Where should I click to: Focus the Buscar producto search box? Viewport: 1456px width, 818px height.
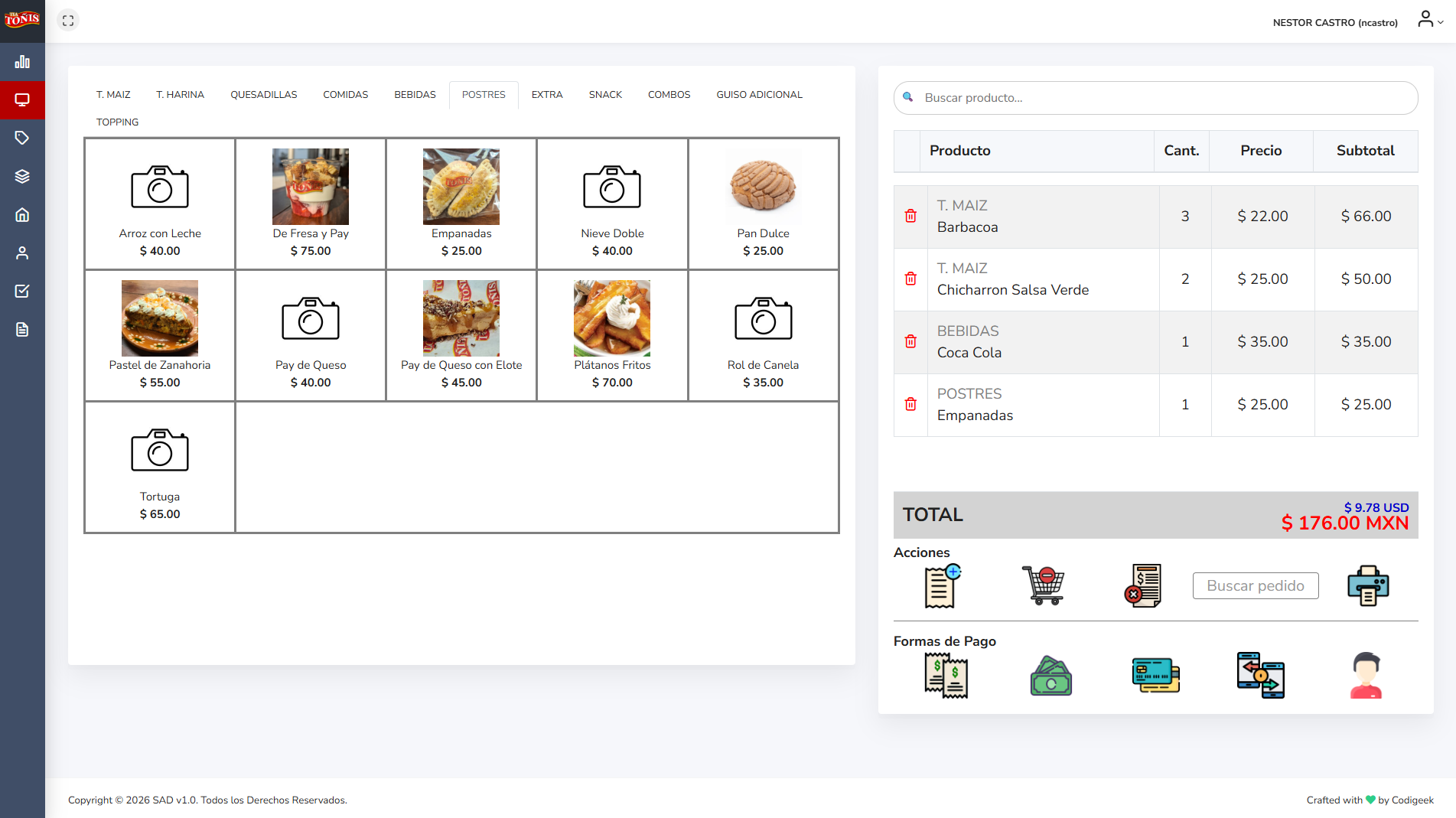[x=1155, y=98]
